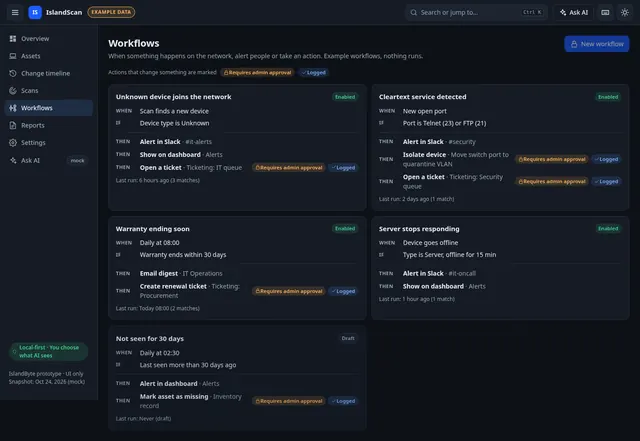Click Logged badge on Mark asset as missing
This screenshot has width=640, height=441.
[343, 401]
